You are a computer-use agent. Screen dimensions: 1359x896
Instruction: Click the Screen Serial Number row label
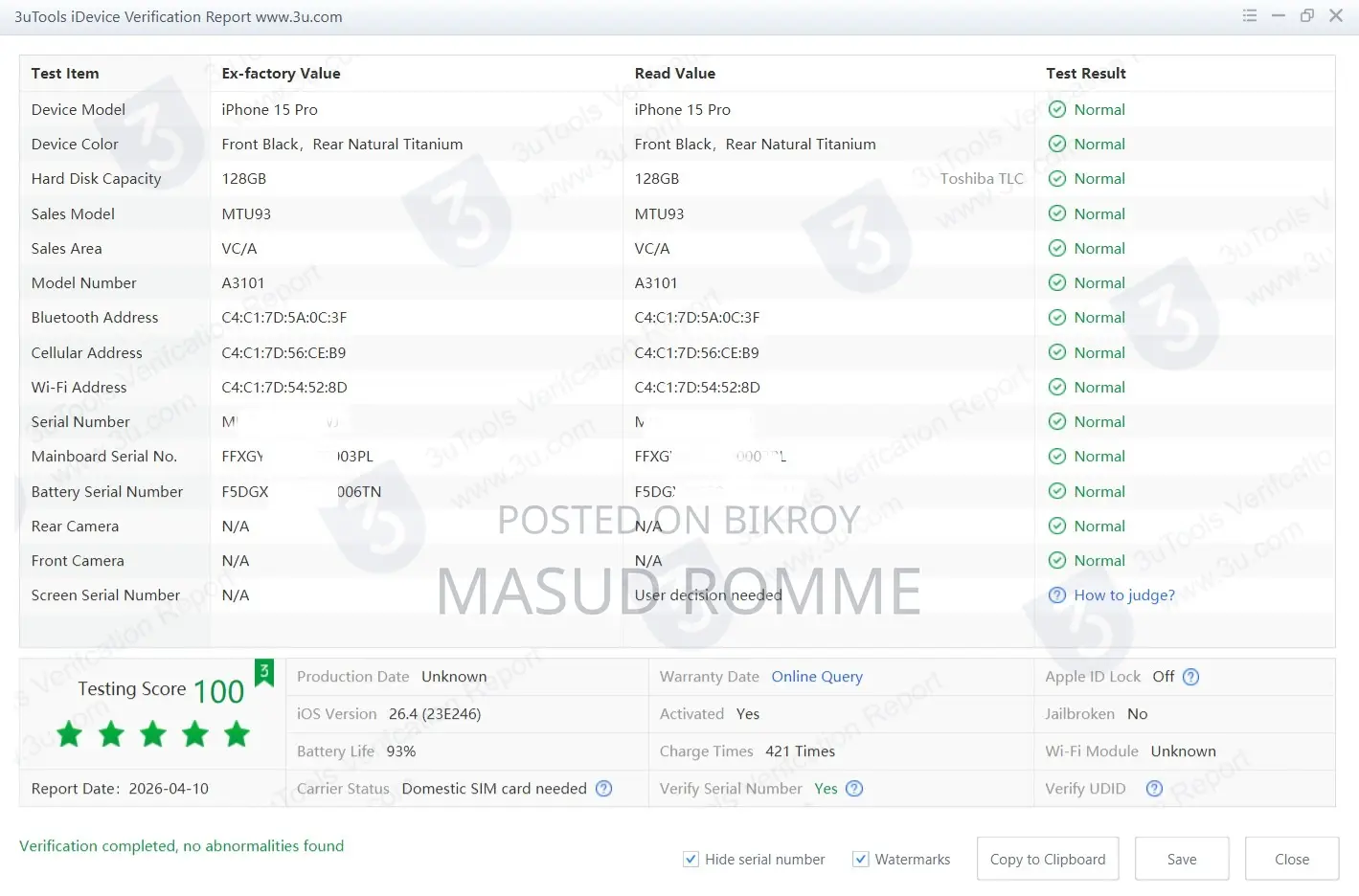[x=105, y=595]
